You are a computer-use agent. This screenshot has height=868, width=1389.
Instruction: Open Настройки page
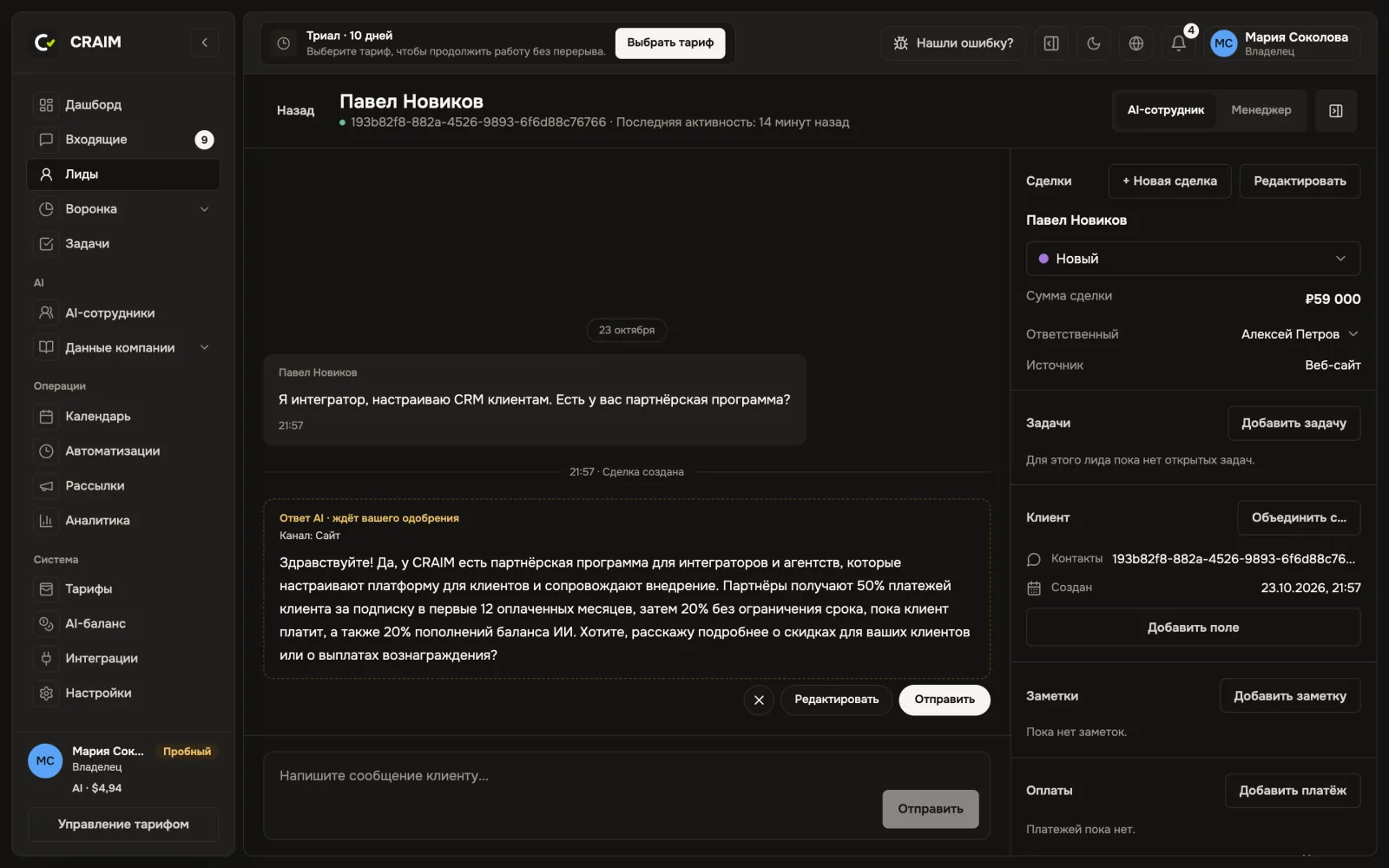tap(123, 694)
